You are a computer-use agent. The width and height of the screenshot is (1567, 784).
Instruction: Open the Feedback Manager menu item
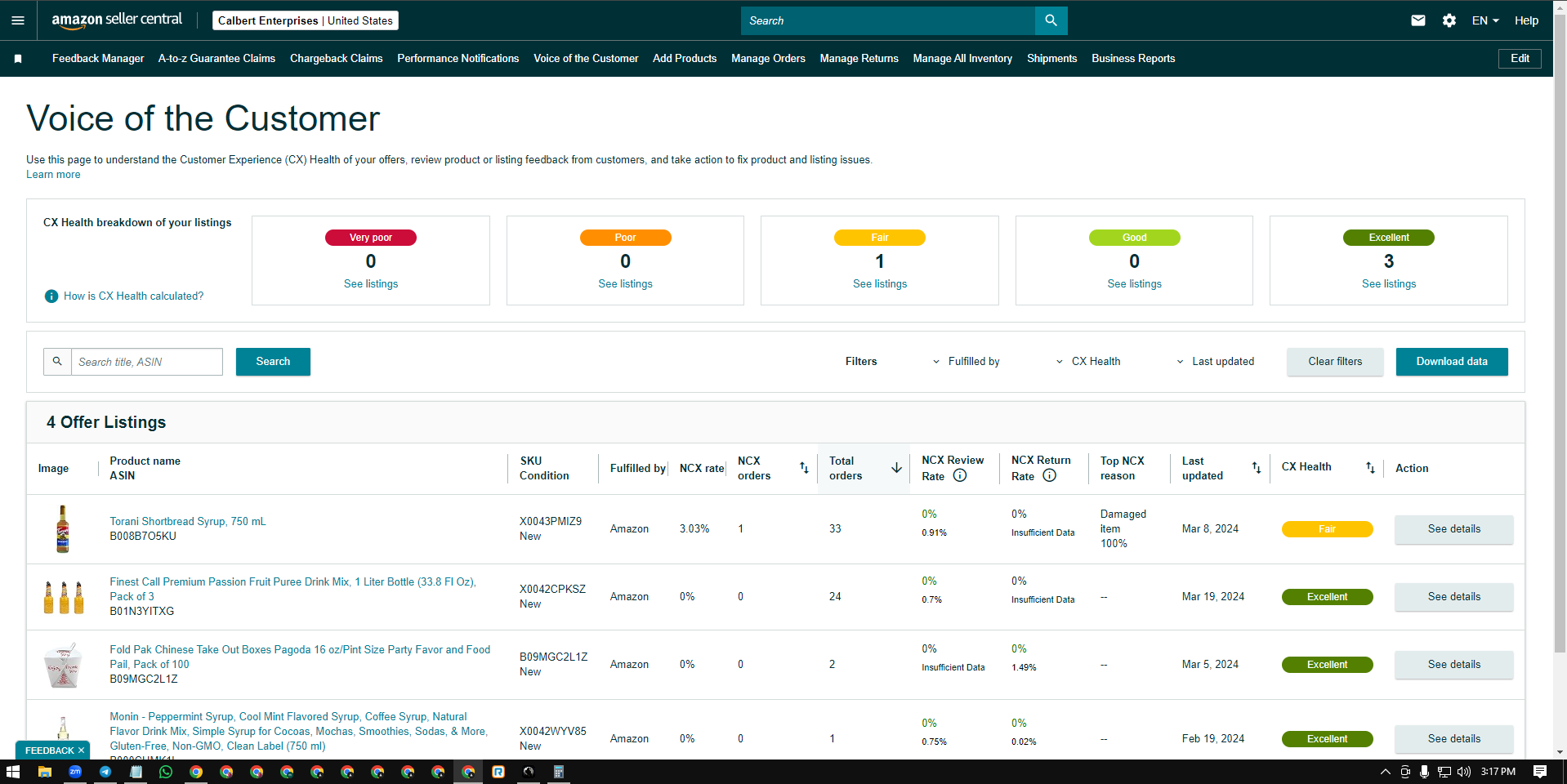tap(98, 59)
